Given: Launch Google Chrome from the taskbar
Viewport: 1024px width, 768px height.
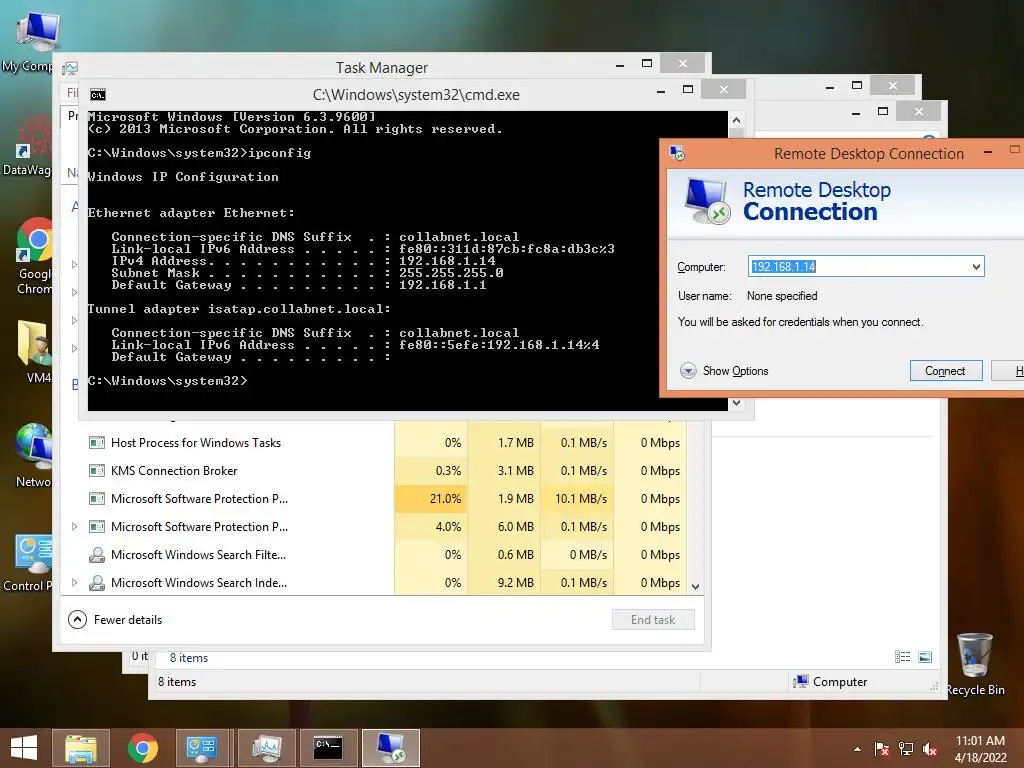Looking at the screenshot, I should pos(143,748).
